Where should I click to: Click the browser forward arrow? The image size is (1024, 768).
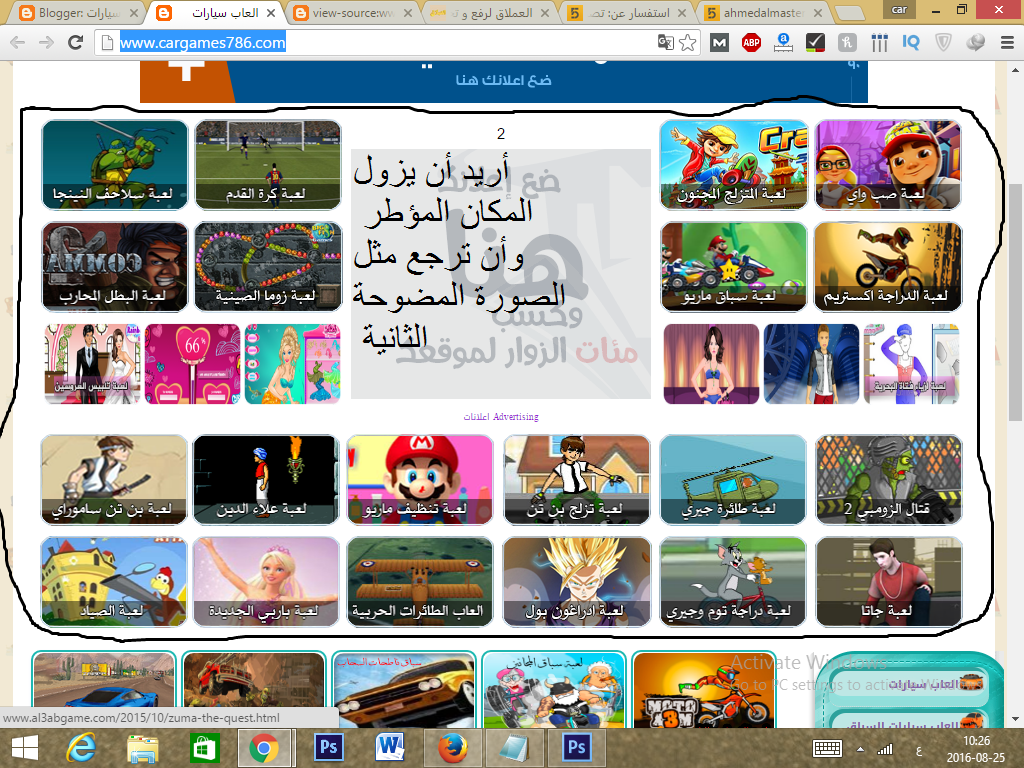[x=46, y=43]
